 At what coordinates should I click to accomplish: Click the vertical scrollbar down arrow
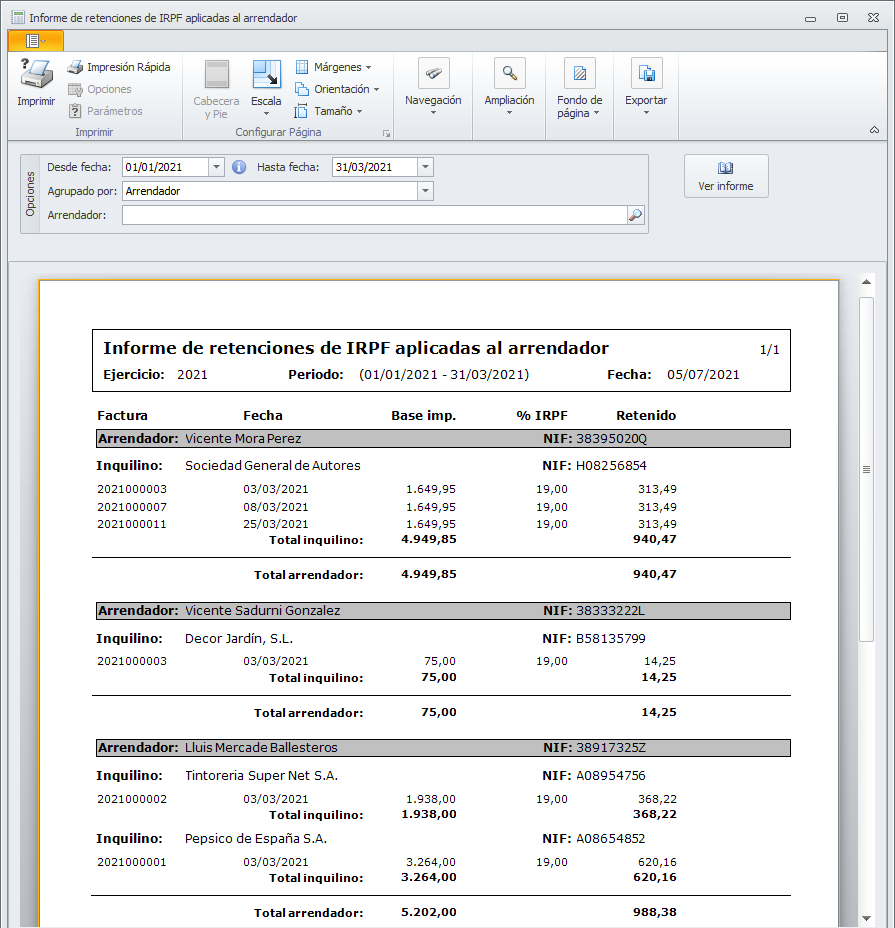[866, 917]
